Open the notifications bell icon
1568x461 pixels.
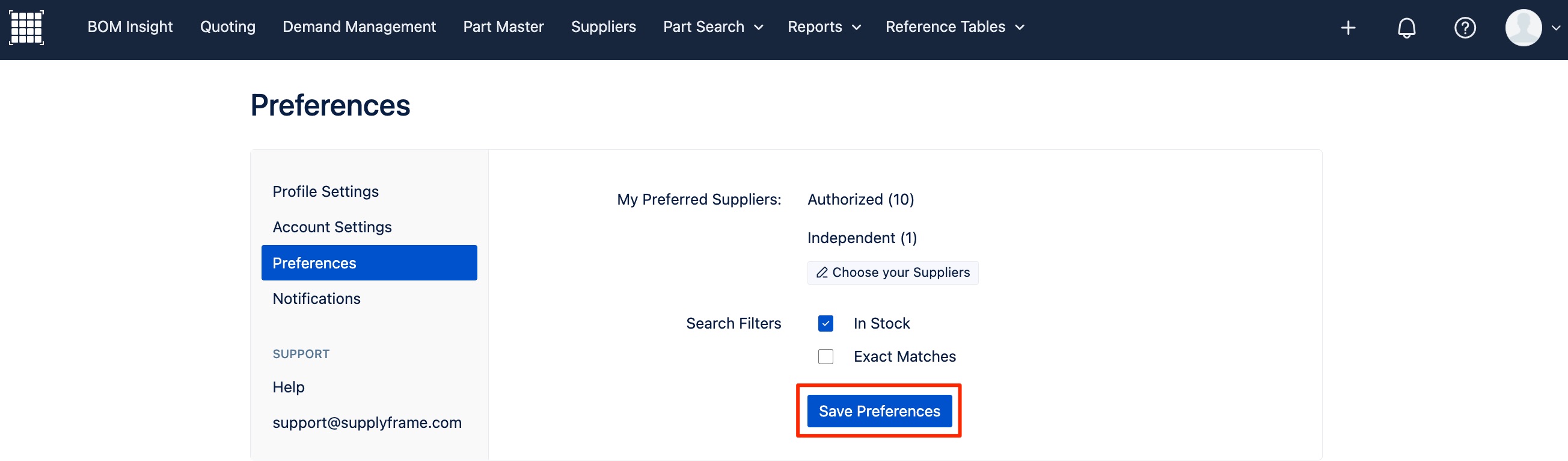click(x=1406, y=28)
